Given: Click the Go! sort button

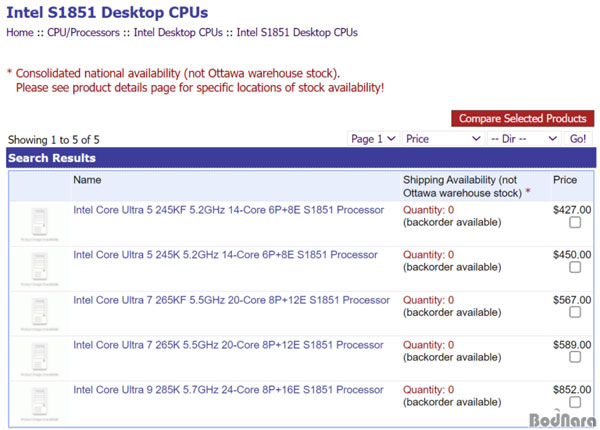Looking at the screenshot, I should [578, 138].
